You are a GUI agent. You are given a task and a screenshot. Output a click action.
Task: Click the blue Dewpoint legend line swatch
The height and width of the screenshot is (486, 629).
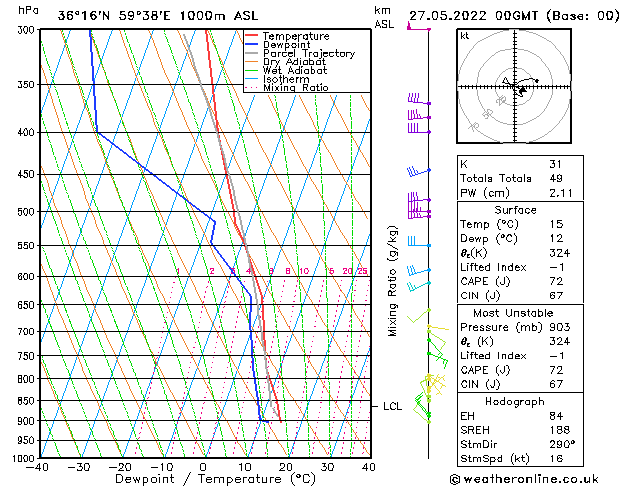(251, 44)
